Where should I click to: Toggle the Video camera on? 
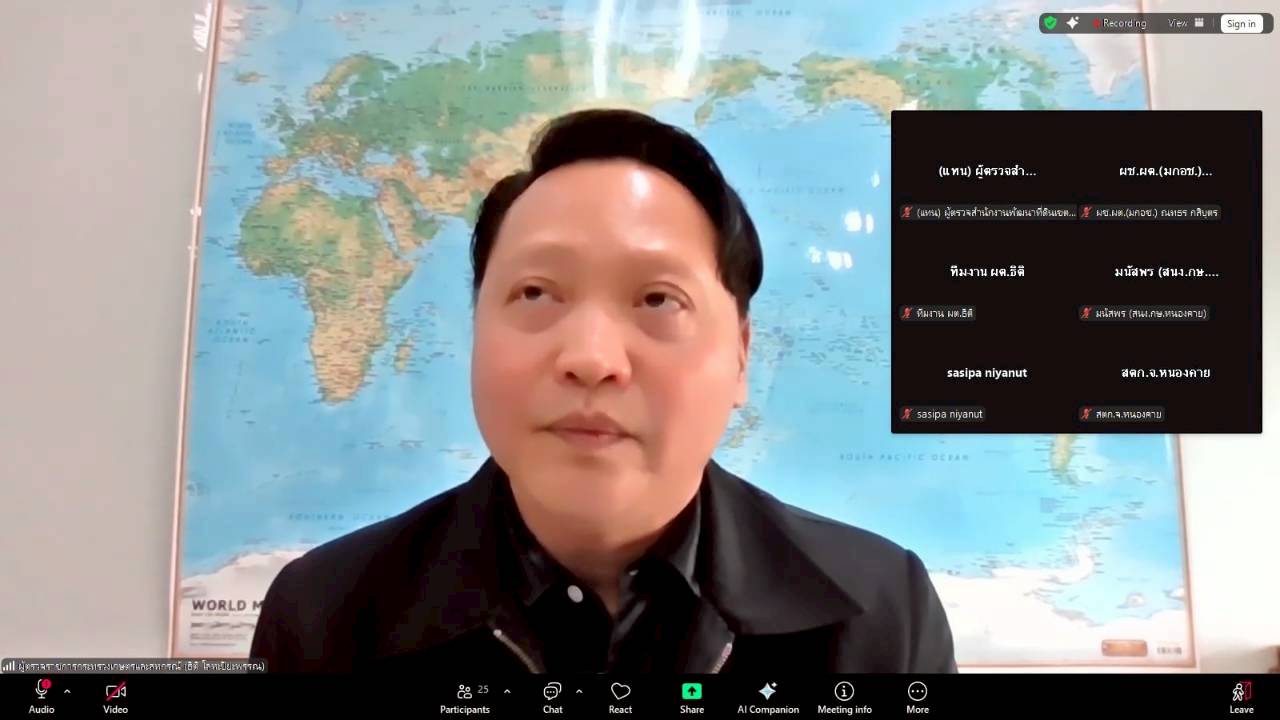pyautogui.click(x=115, y=697)
